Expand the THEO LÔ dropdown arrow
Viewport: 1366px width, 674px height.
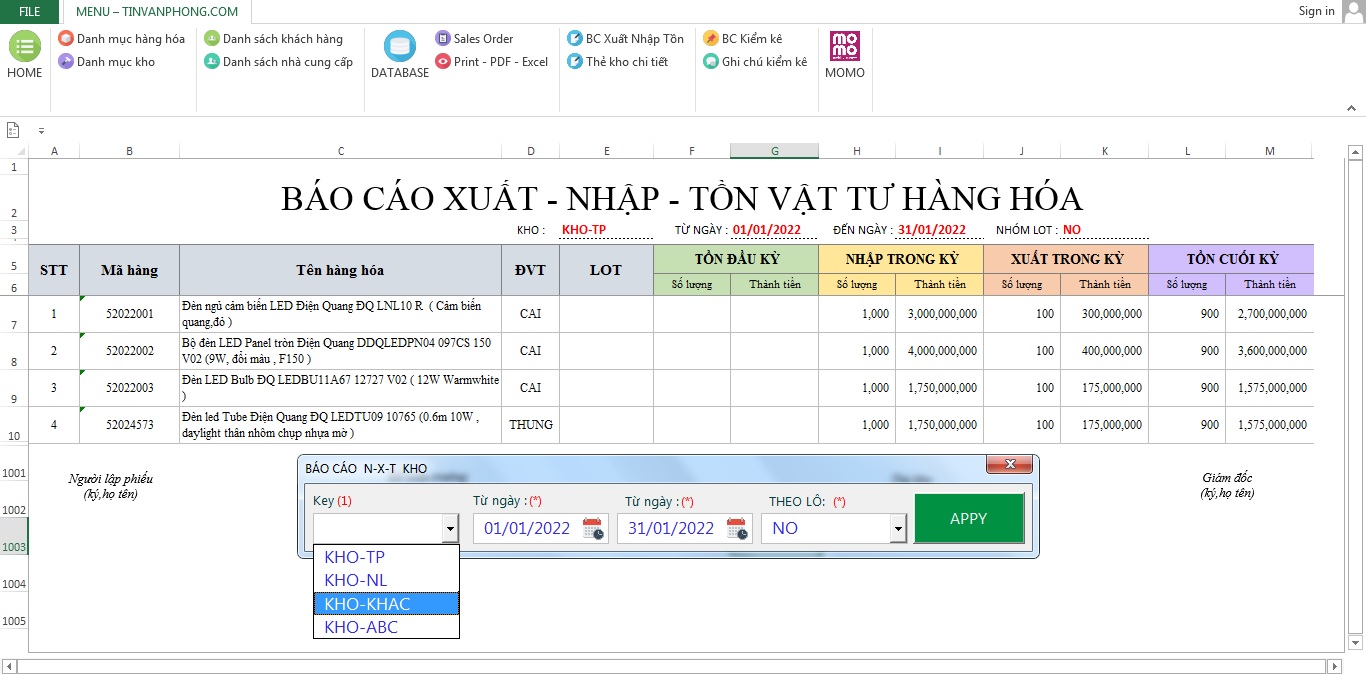[x=897, y=528]
